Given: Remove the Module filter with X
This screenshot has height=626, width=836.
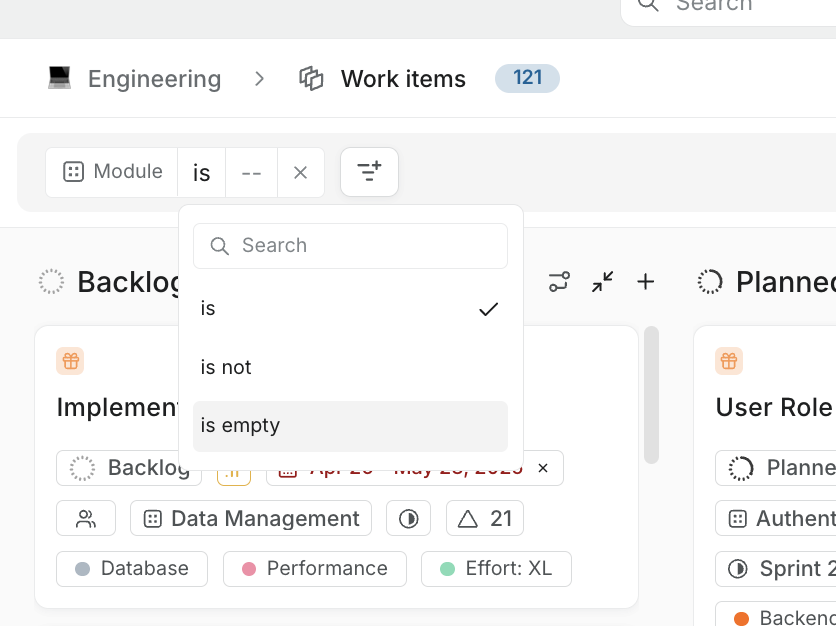Looking at the screenshot, I should pos(300,173).
